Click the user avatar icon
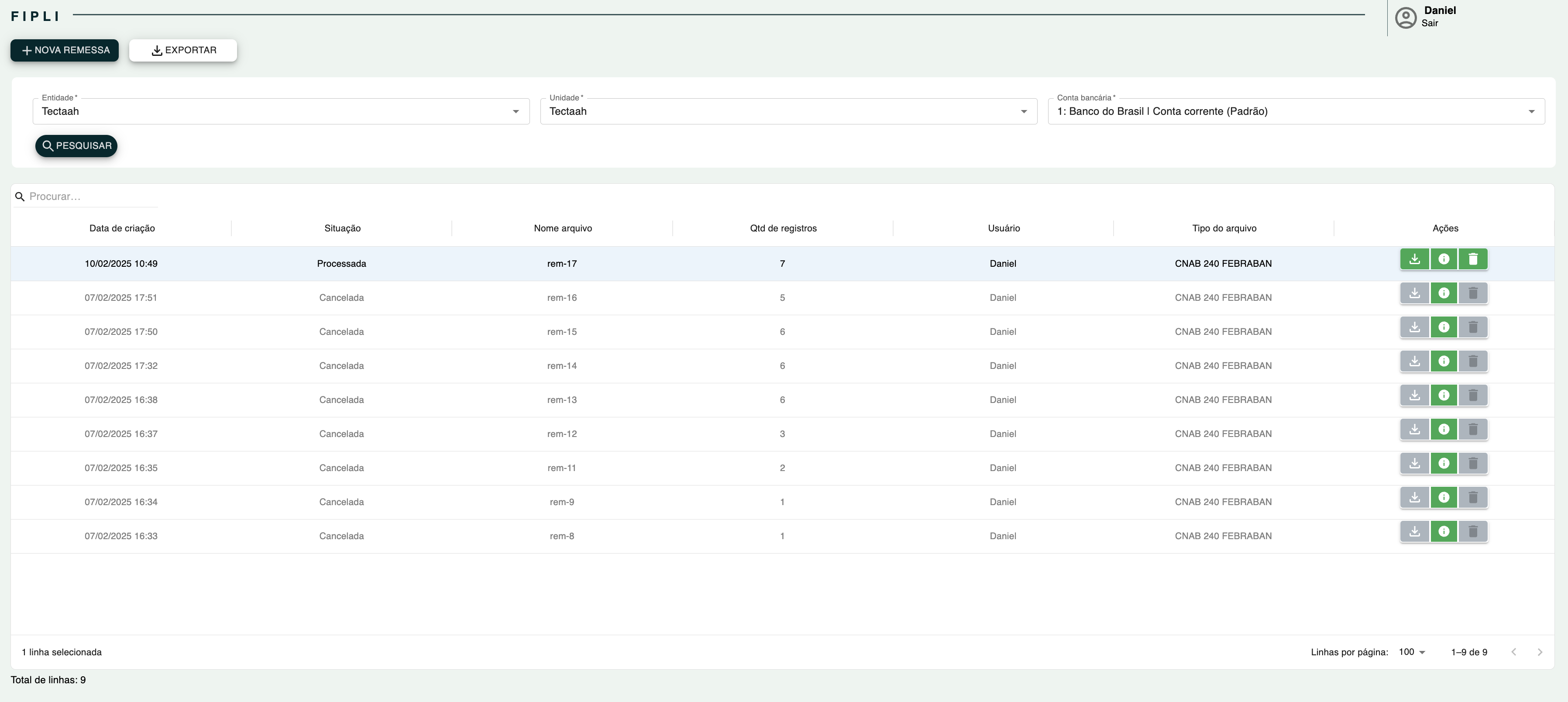1568x702 pixels. point(1406,17)
